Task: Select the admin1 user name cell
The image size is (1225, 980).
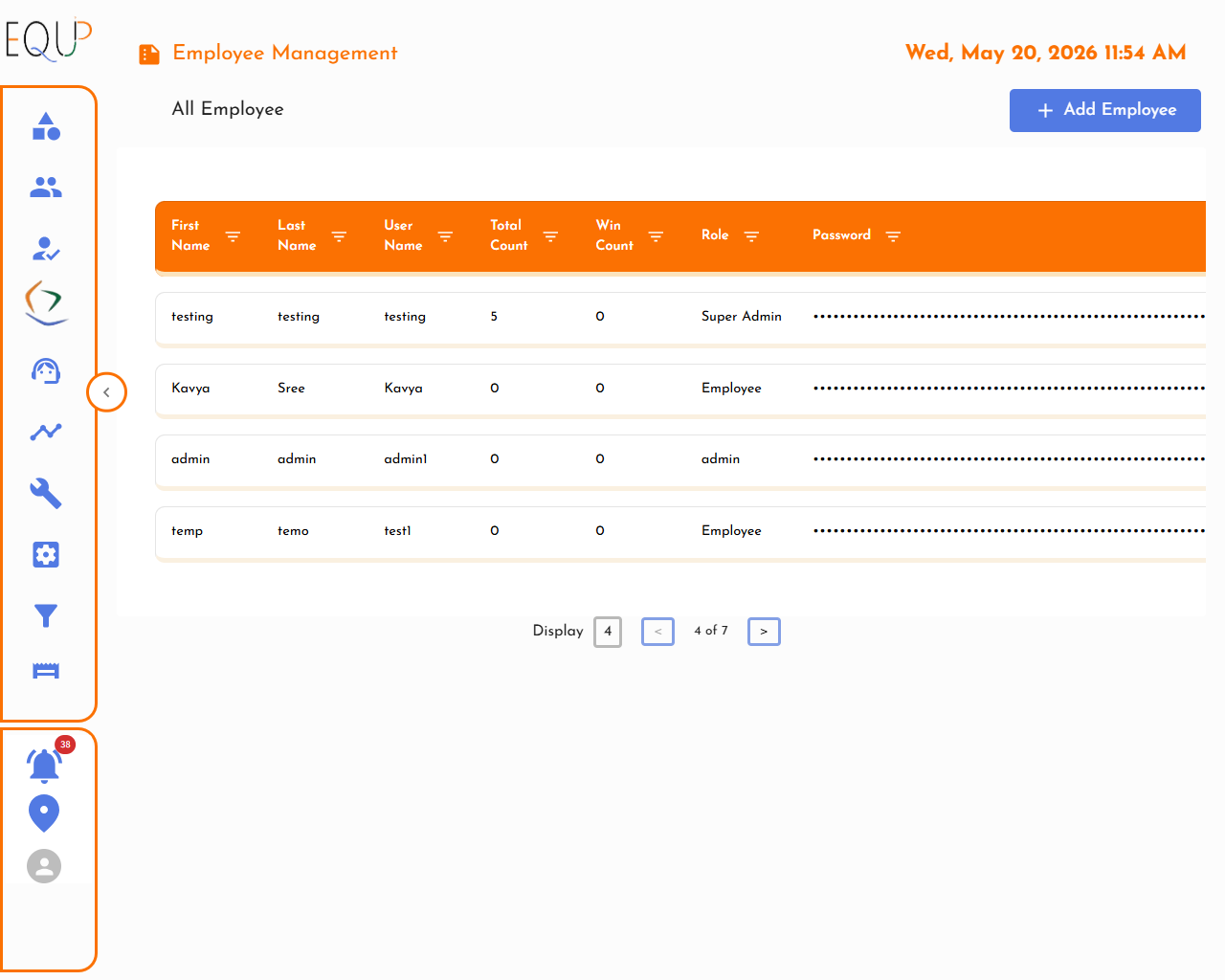Action: coord(406,459)
